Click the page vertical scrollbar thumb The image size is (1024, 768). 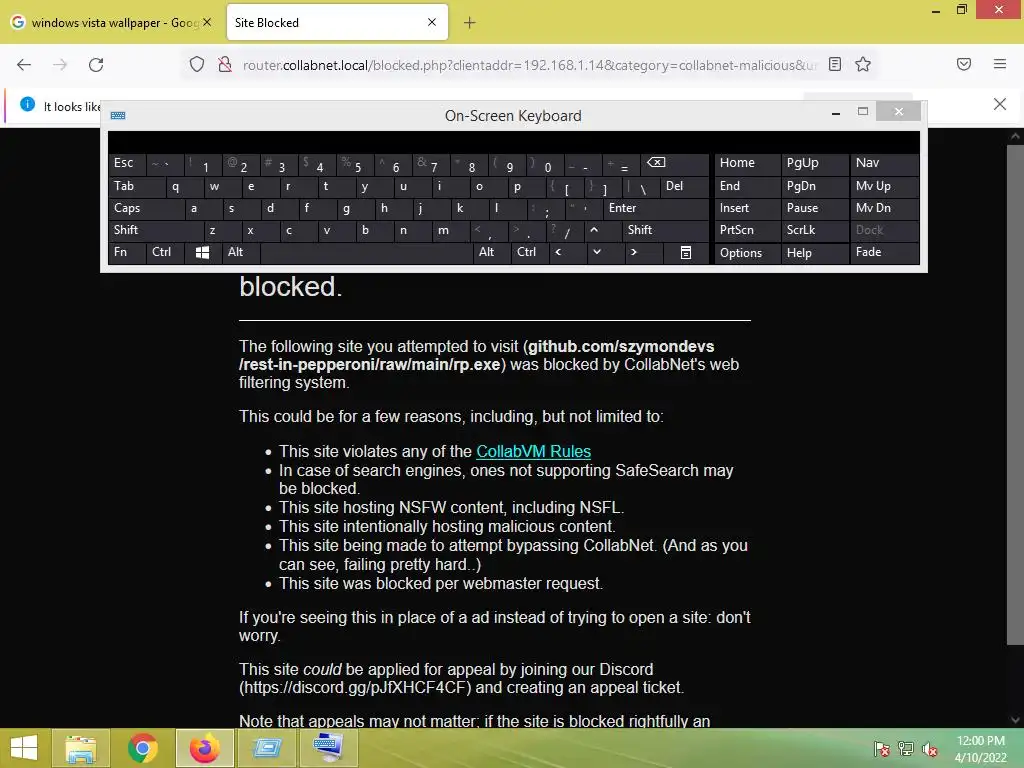tap(1014, 394)
